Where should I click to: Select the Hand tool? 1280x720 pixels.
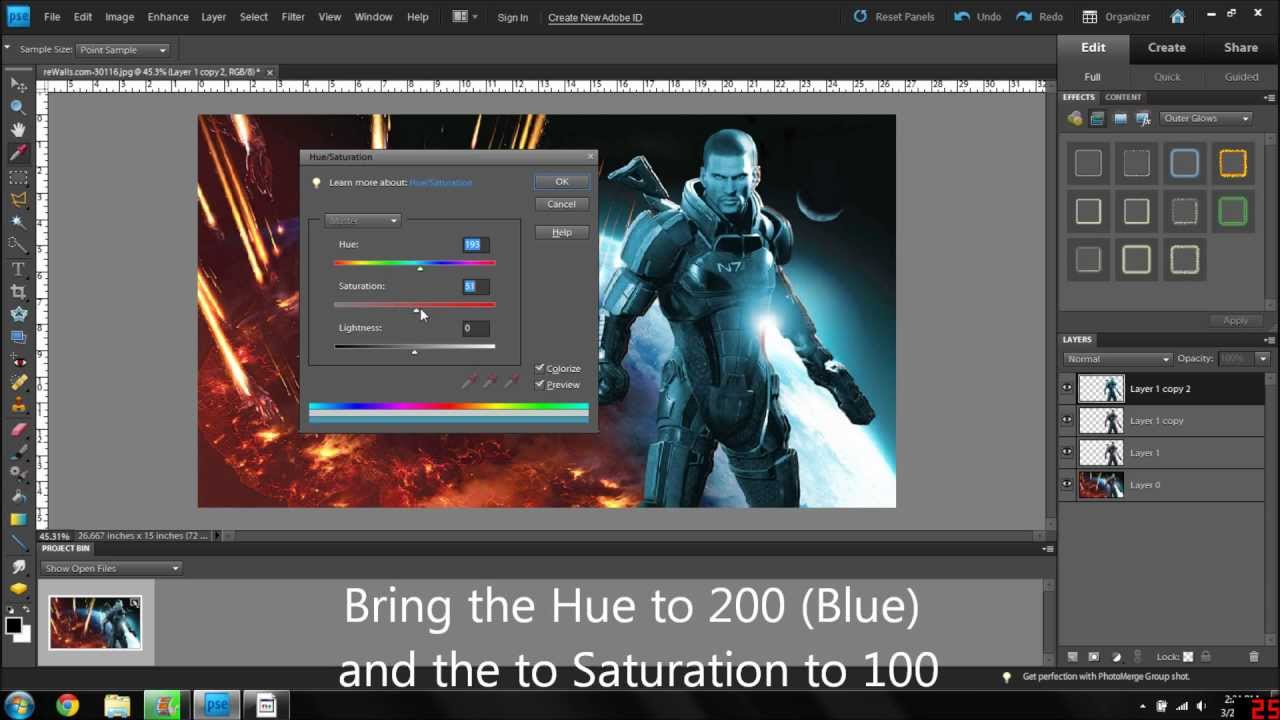[x=18, y=130]
